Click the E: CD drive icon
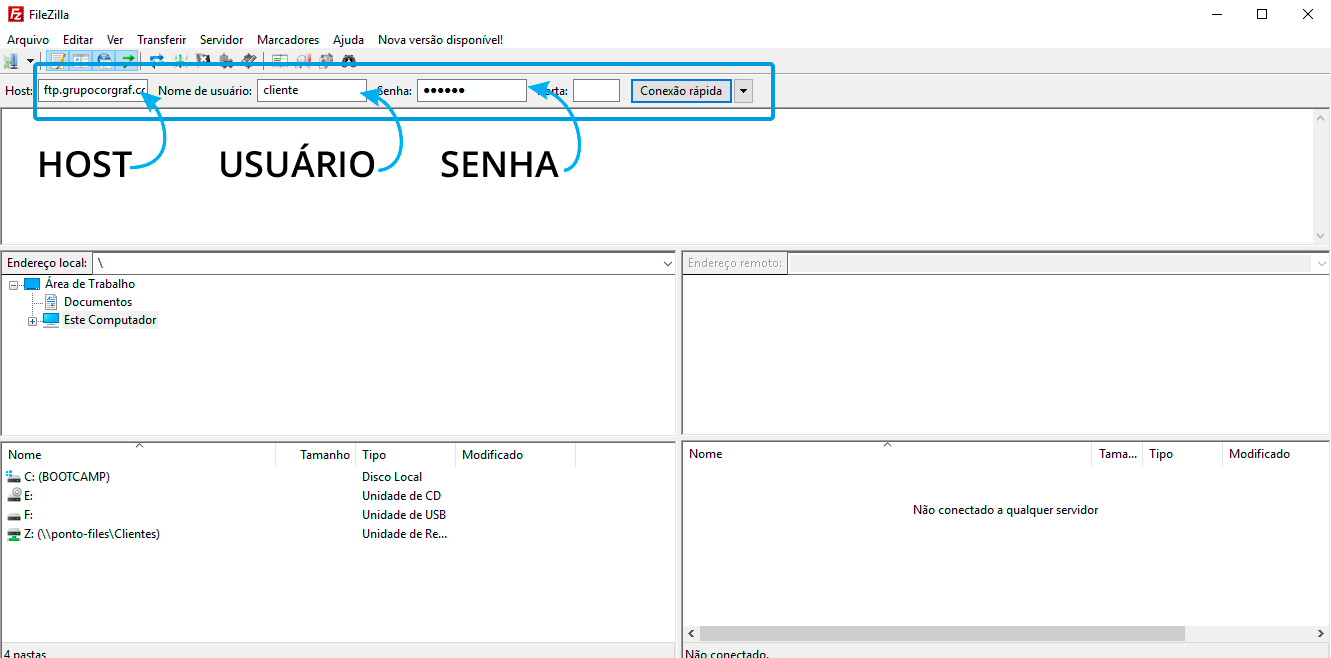The width and height of the screenshot is (1331, 658). (13, 496)
